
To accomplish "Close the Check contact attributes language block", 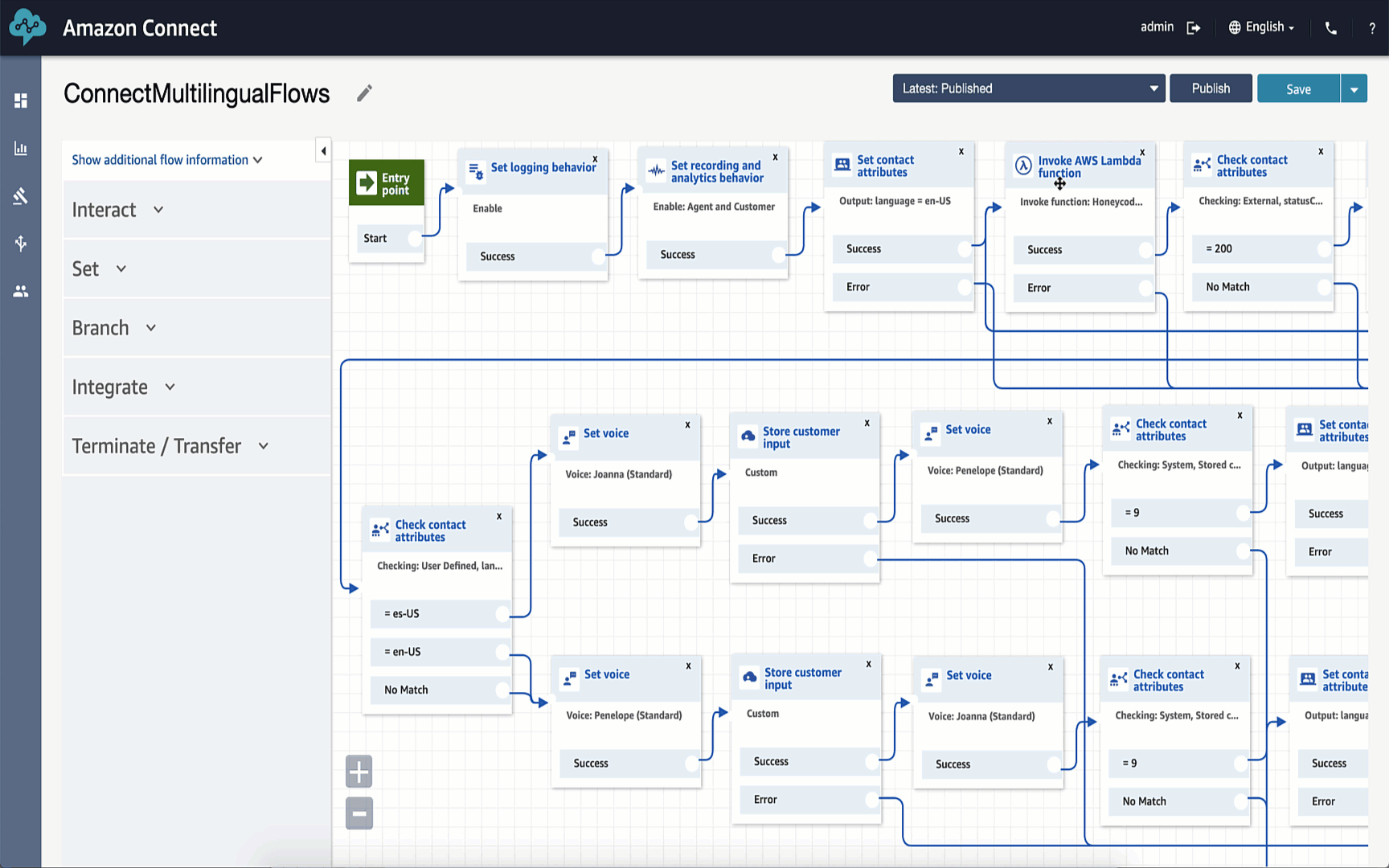I will 499,516.
